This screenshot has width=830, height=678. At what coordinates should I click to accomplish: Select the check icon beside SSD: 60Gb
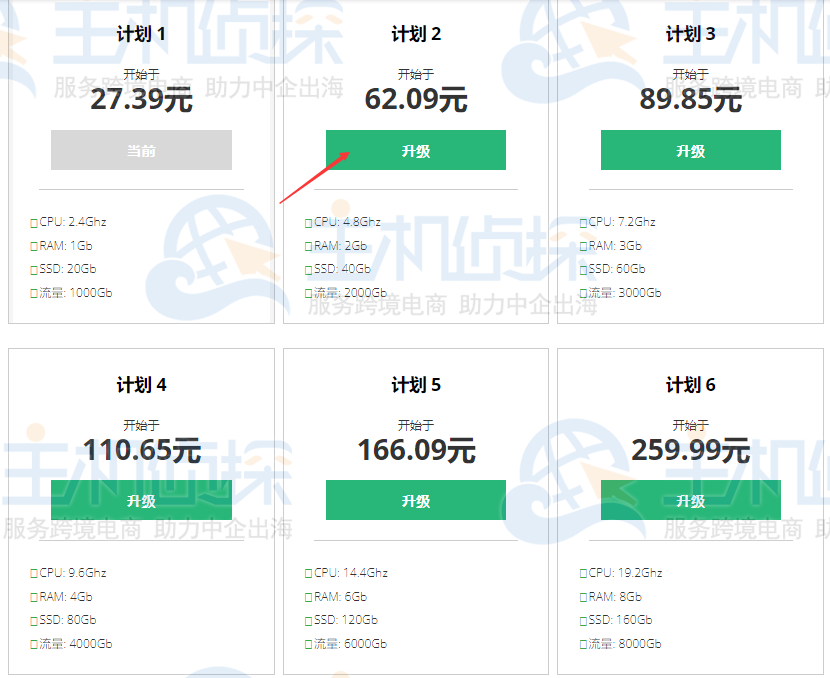[583, 269]
